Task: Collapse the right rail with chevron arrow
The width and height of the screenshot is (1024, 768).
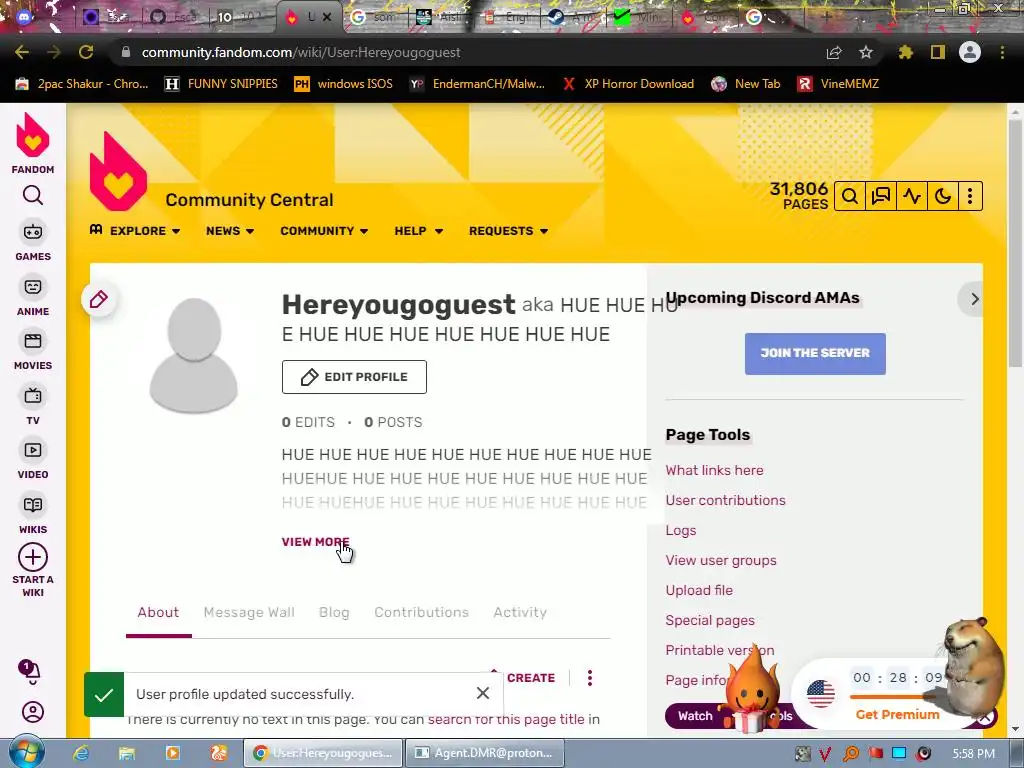Action: (x=974, y=299)
